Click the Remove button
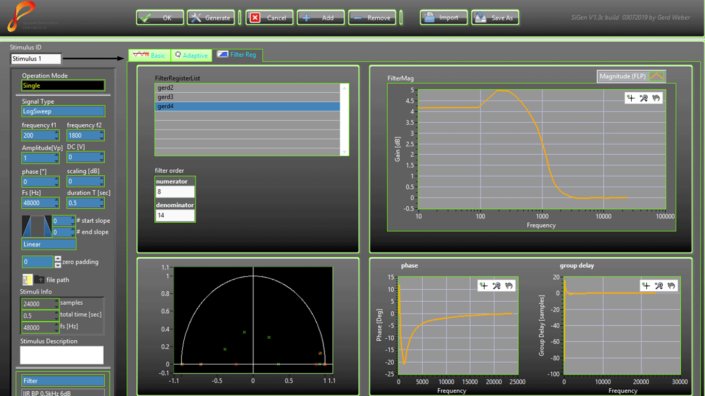The height and width of the screenshot is (396, 705). click(372, 18)
